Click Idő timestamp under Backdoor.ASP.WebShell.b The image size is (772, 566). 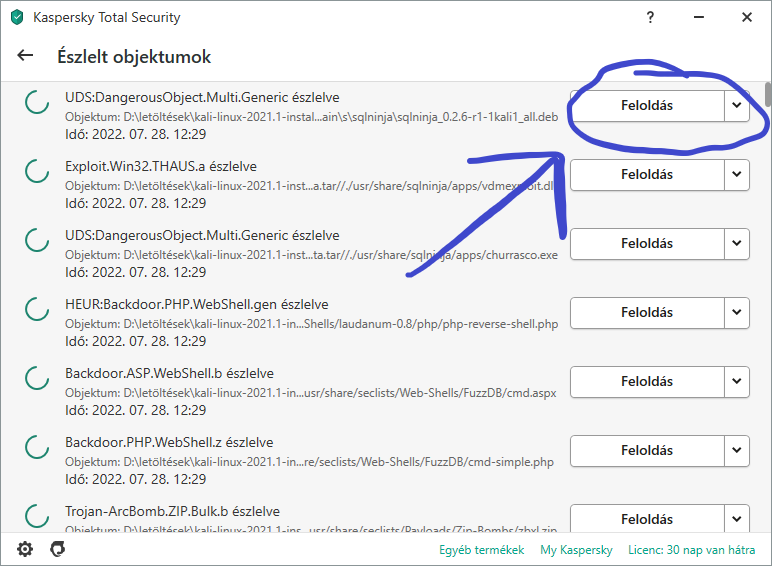(135, 410)
